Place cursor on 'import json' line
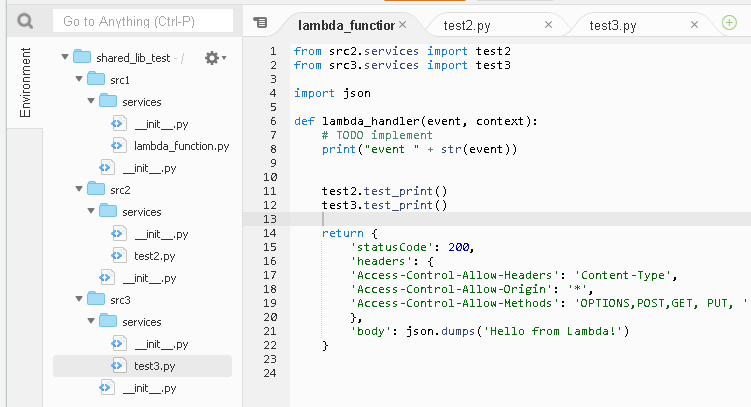 click(x=332, y=93)
